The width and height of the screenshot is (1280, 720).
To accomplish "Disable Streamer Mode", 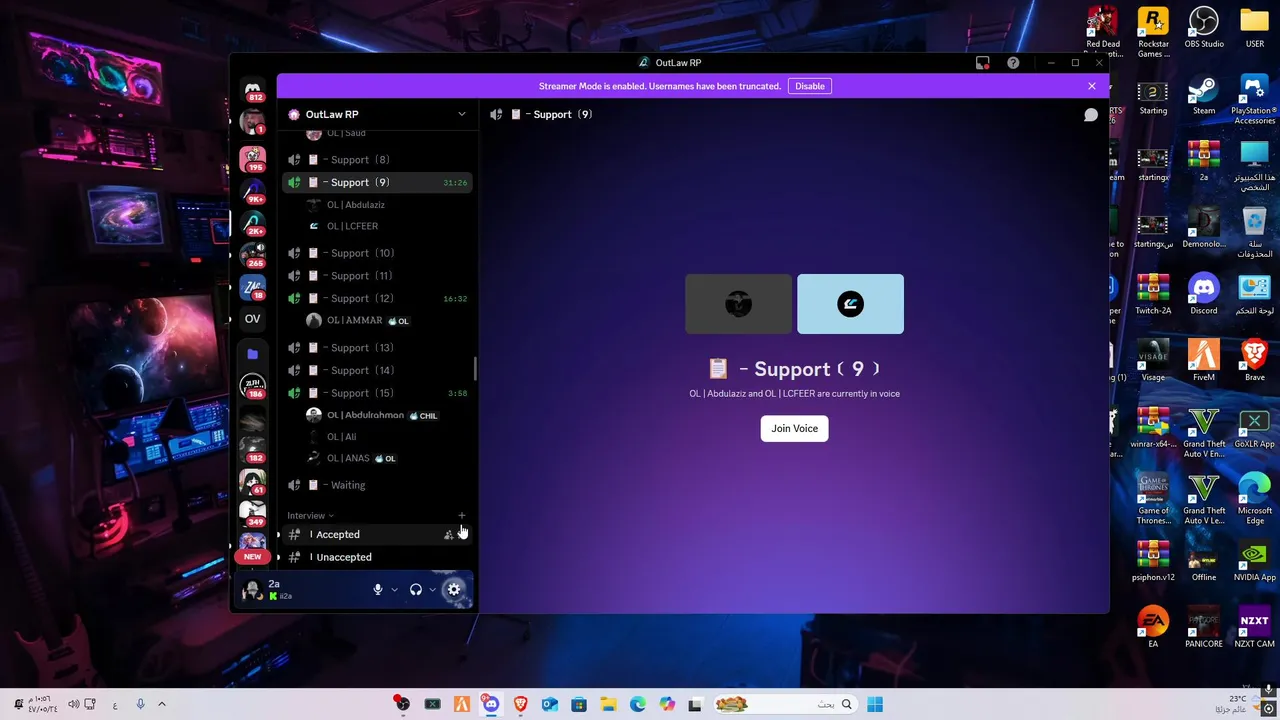I will 810,86.
